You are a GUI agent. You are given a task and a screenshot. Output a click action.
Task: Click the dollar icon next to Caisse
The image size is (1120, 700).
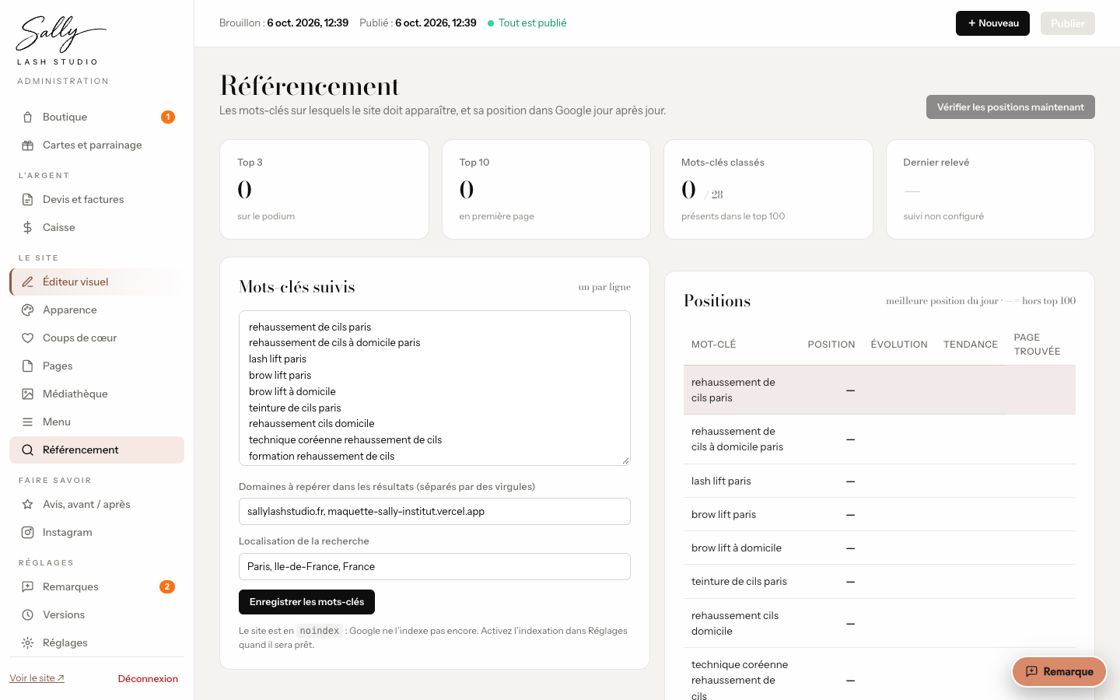(x=27, y=227)
